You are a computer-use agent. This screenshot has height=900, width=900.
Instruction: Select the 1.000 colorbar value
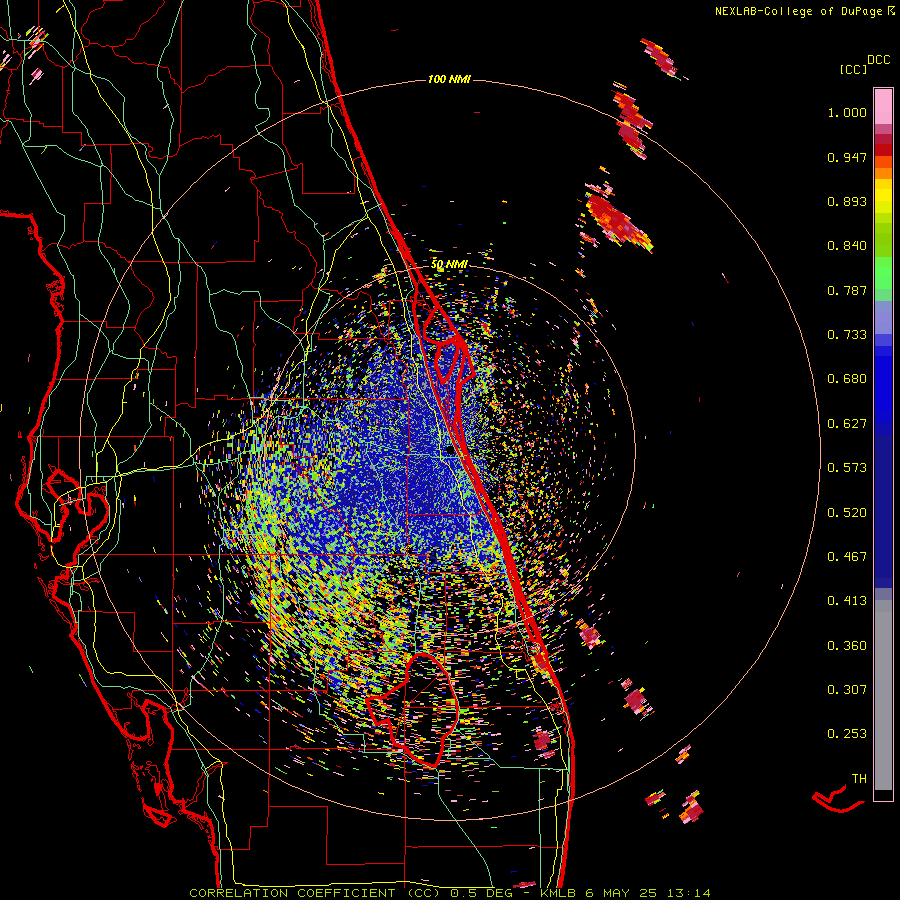[847, 112]
